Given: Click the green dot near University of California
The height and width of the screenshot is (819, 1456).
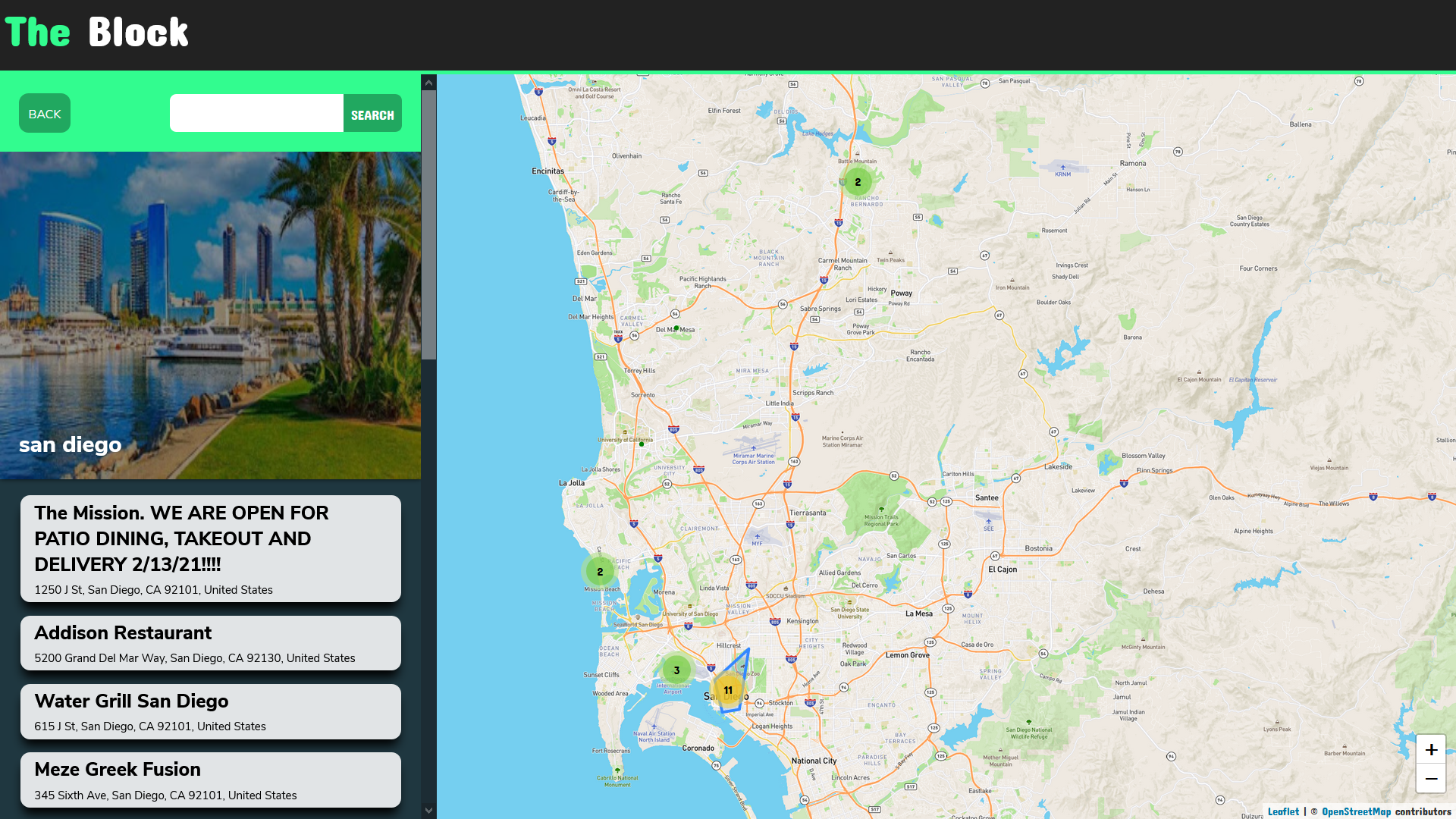Looking at the screenshot, I should tap(642, 444).
